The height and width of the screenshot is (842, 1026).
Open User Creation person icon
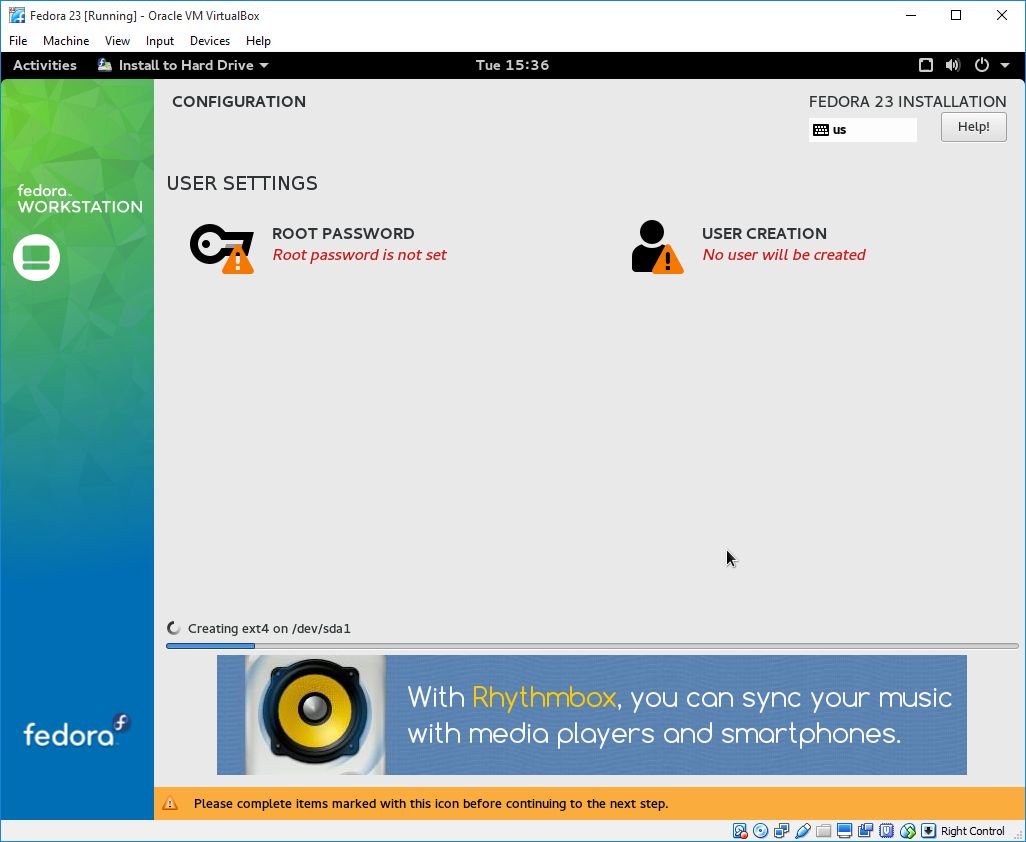pos(657,247)
